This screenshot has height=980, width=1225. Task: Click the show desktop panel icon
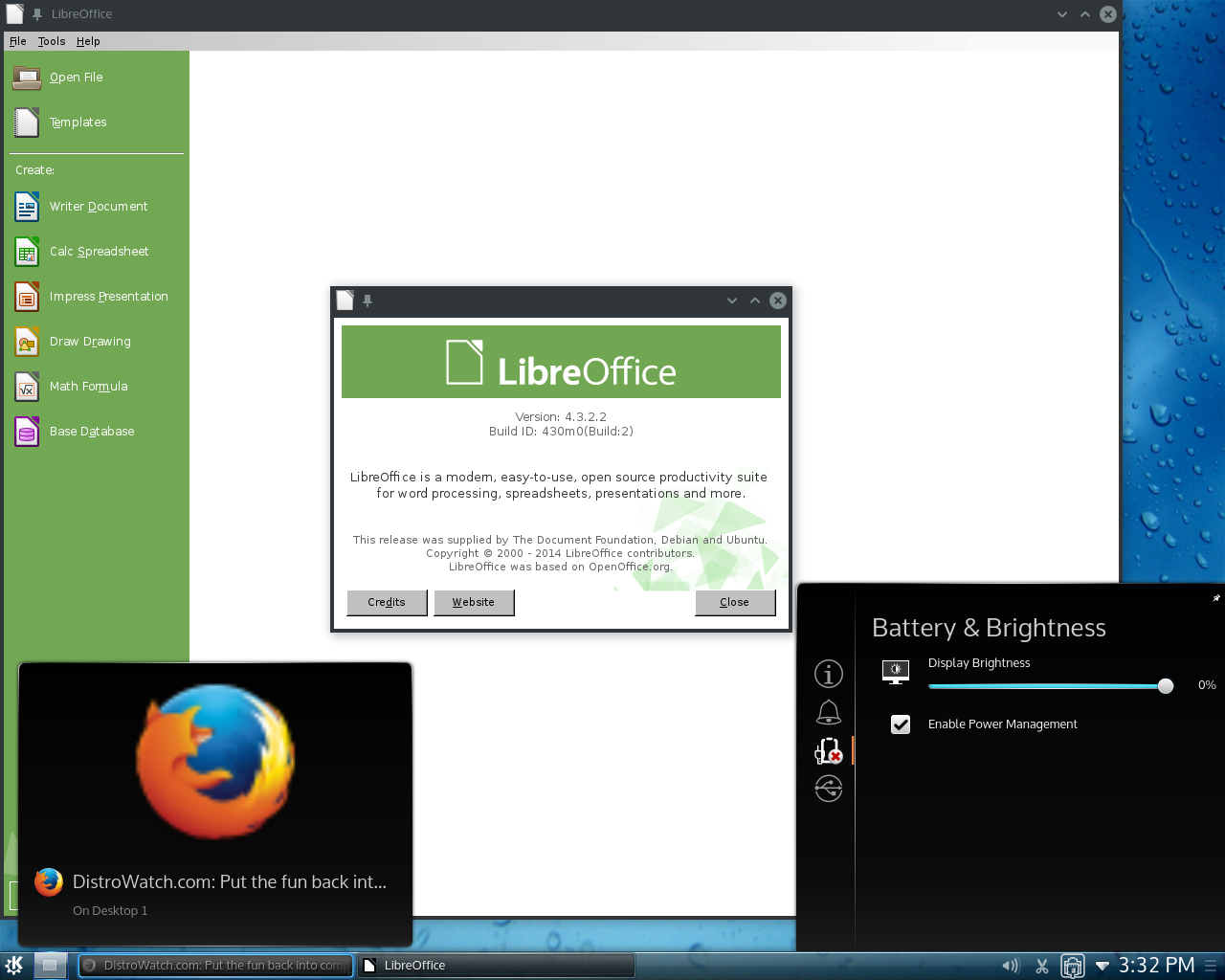pyautogui.click(x=51, y=966)
